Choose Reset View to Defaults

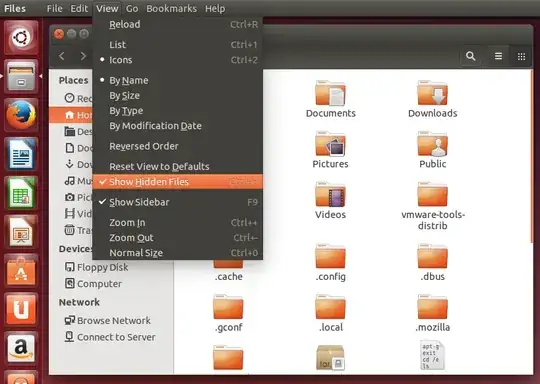[178, 167]
